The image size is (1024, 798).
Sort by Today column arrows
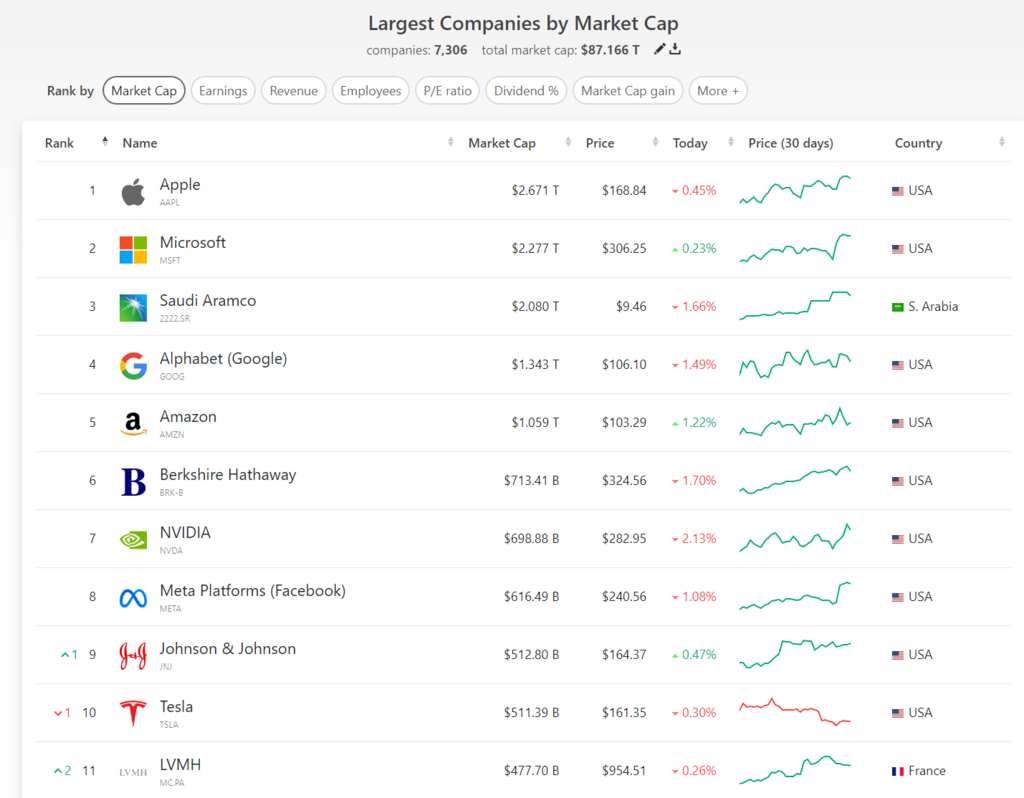[731, 142]
